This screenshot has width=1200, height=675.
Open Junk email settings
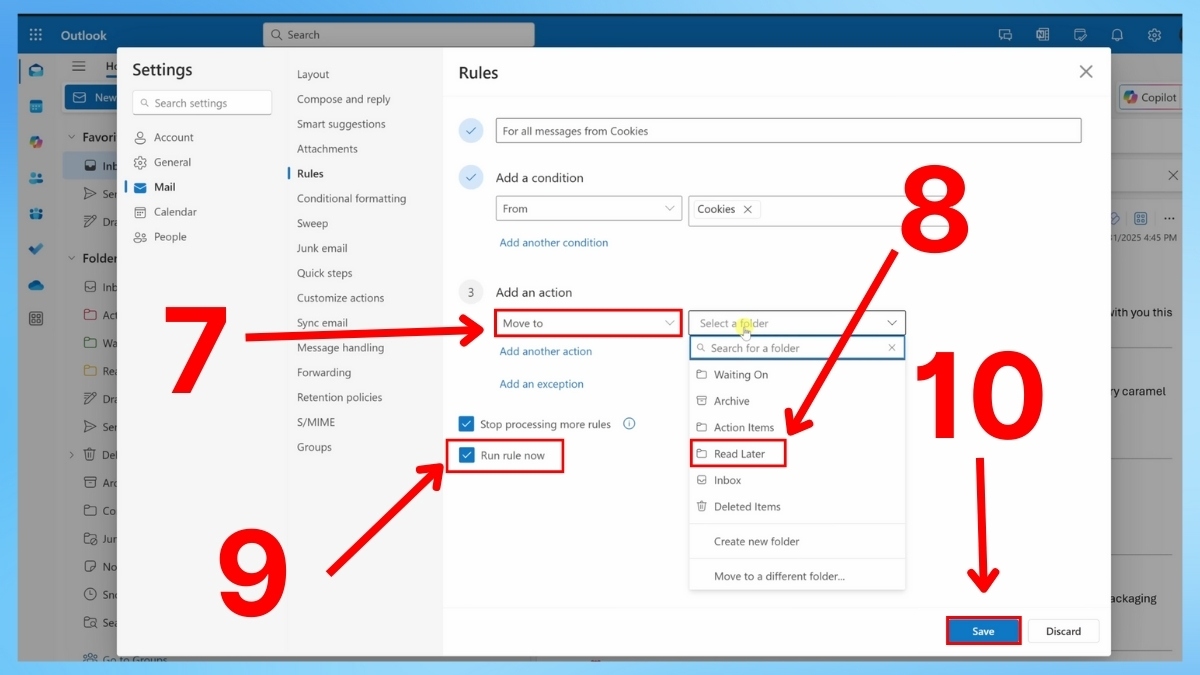point(322,248)
